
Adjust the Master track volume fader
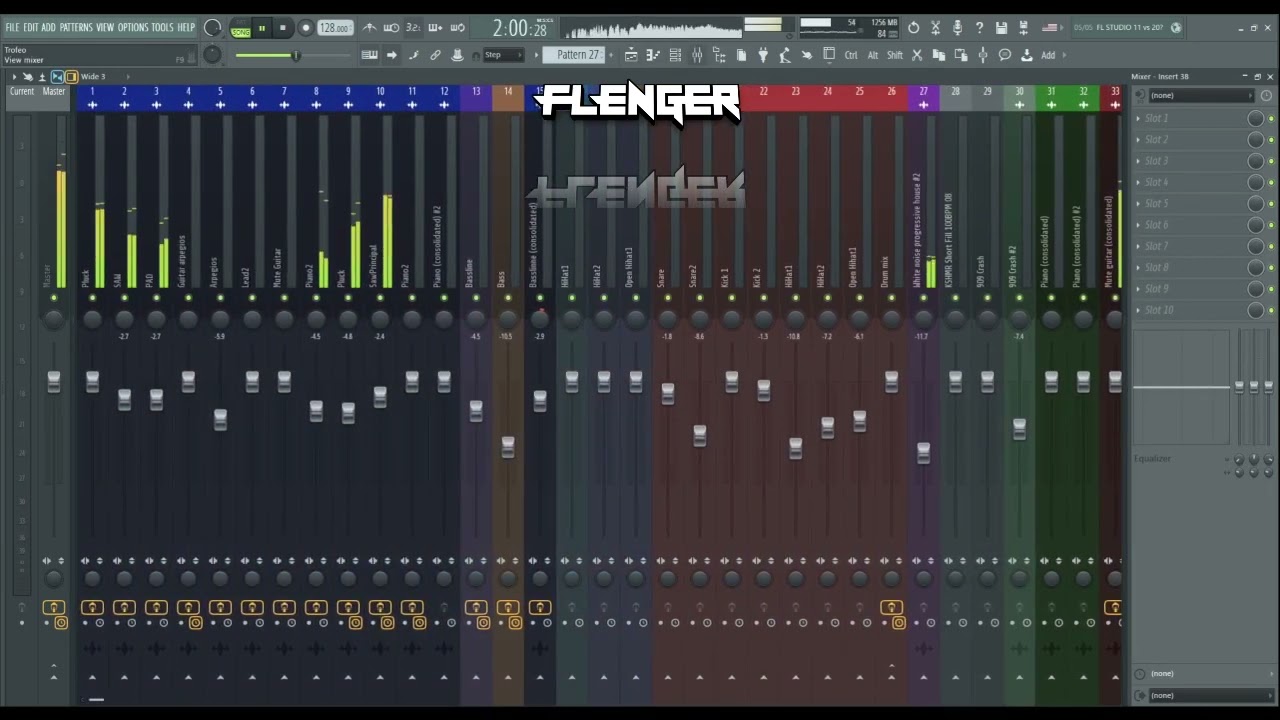coord(54,382)
